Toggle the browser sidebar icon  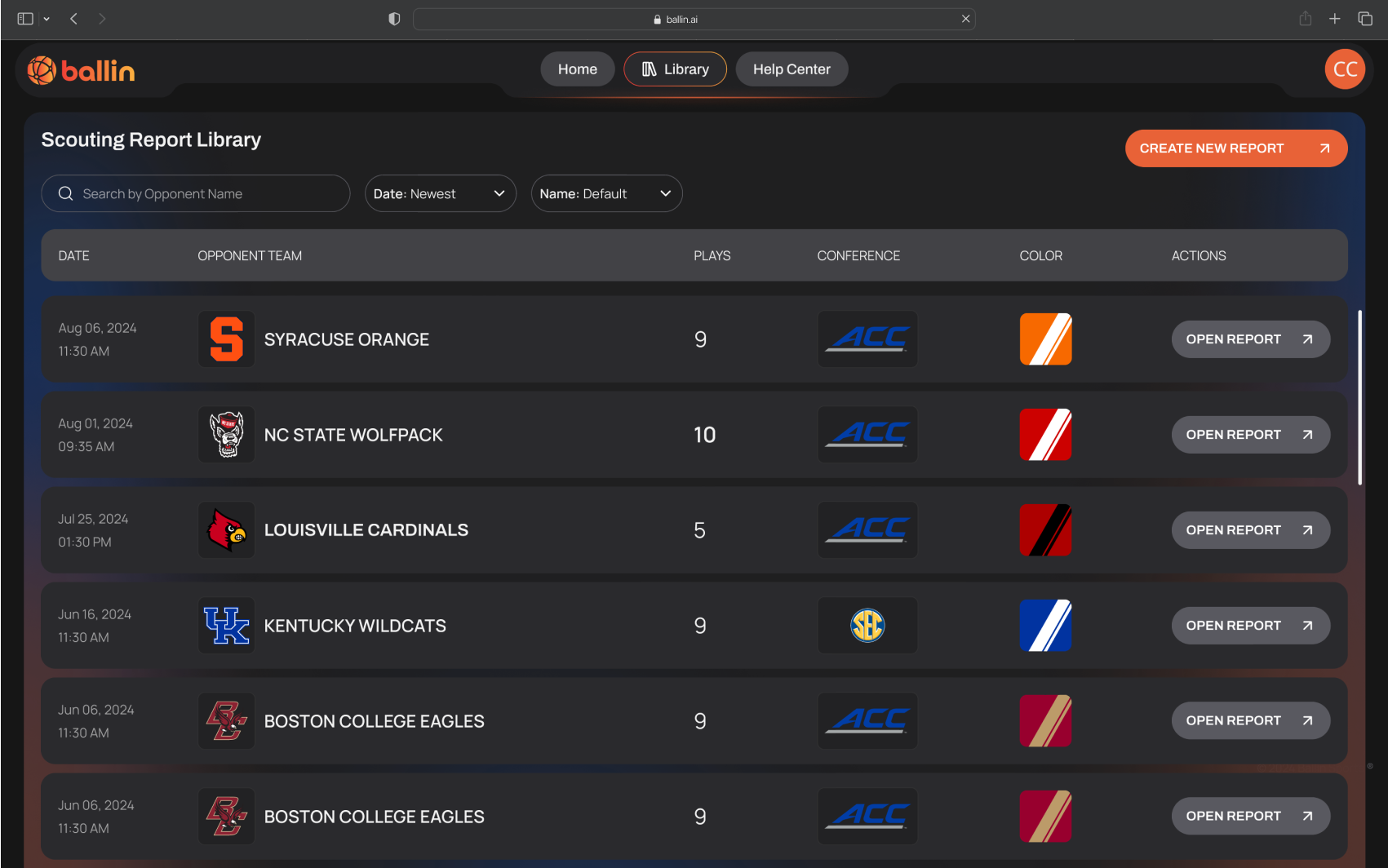point(25,19)
